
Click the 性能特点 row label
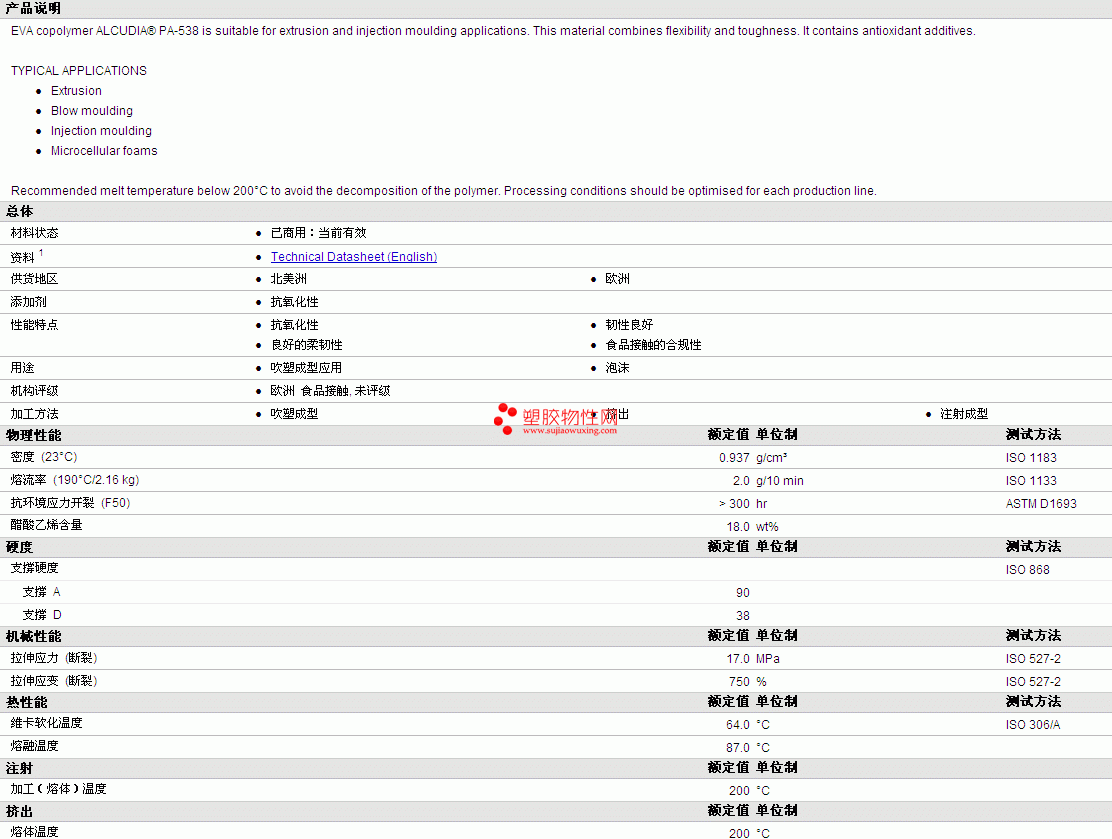[34, 325]
